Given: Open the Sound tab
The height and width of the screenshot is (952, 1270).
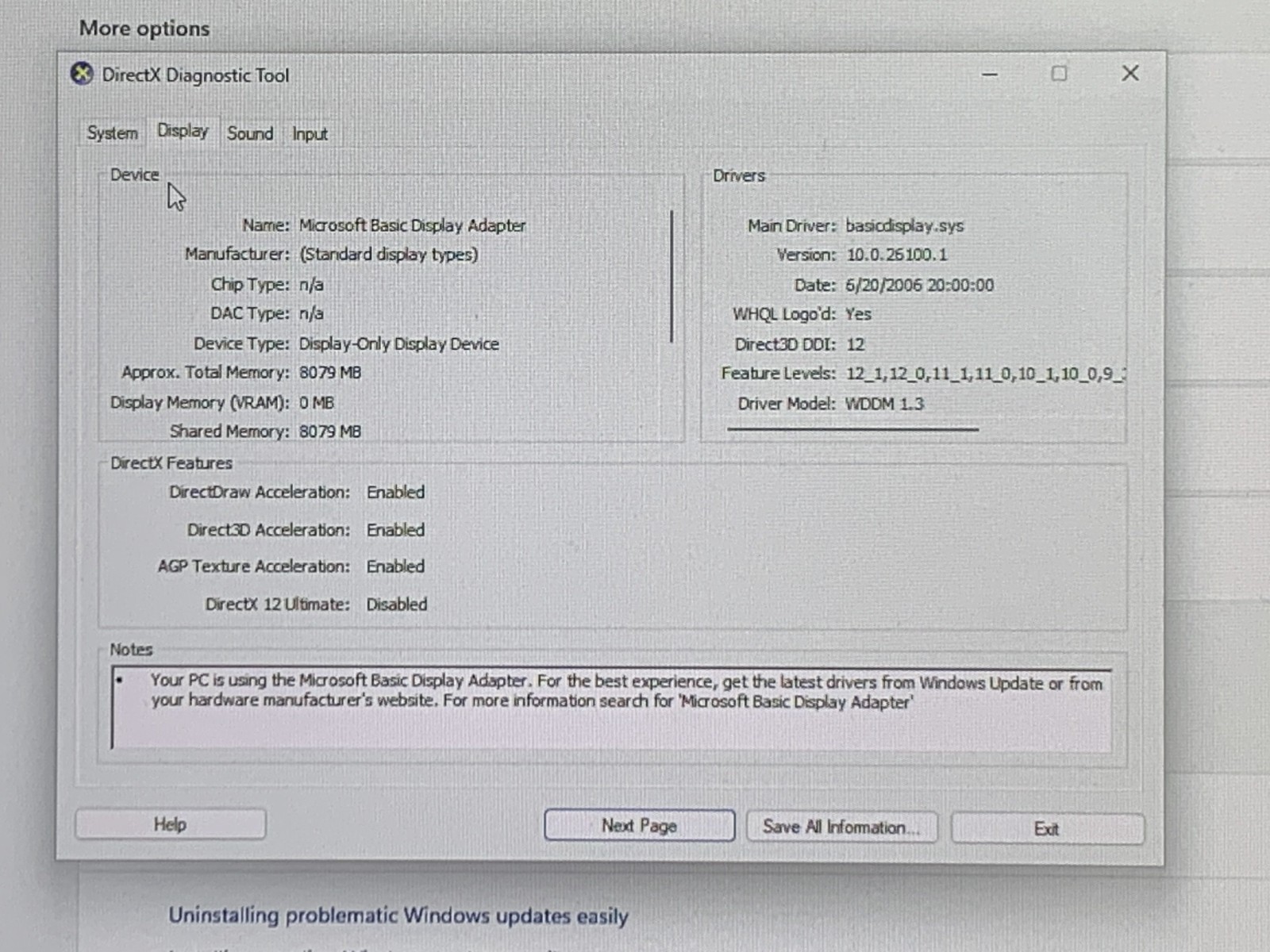Looking at the screenshot, I should point(250,133).
